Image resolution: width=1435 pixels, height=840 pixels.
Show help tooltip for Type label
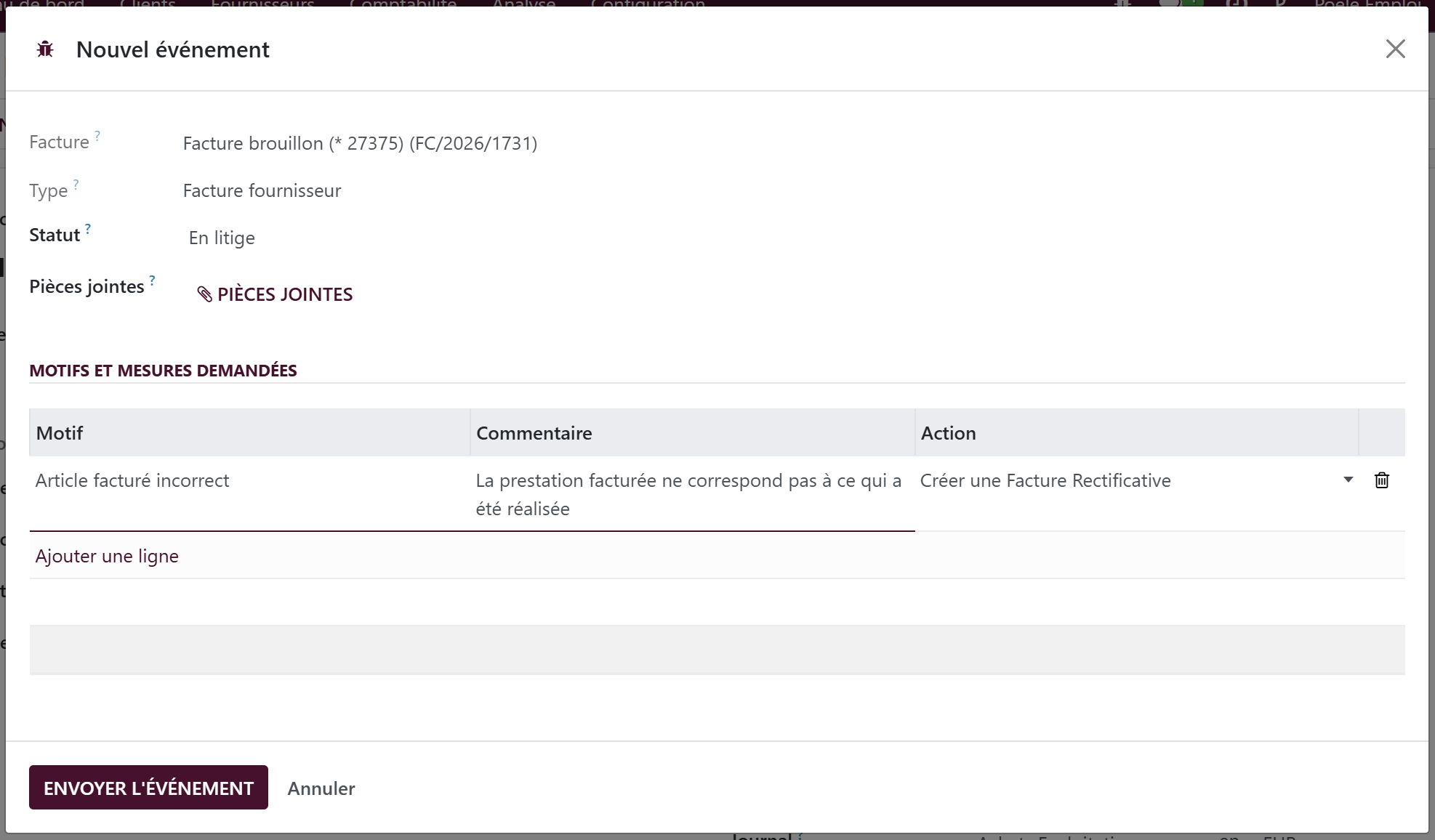pos(76,185)
